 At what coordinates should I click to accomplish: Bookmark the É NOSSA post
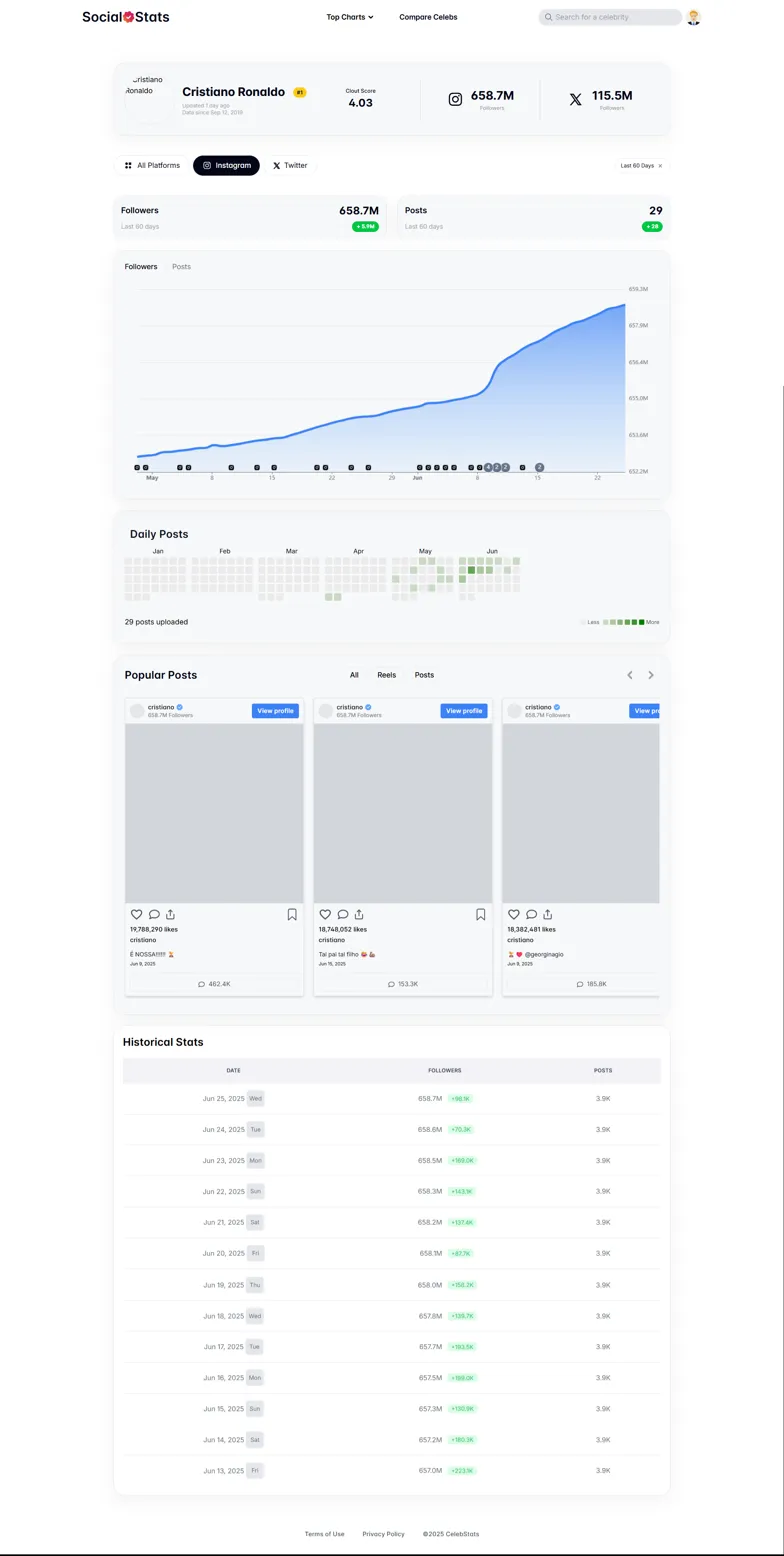(292, 914)
